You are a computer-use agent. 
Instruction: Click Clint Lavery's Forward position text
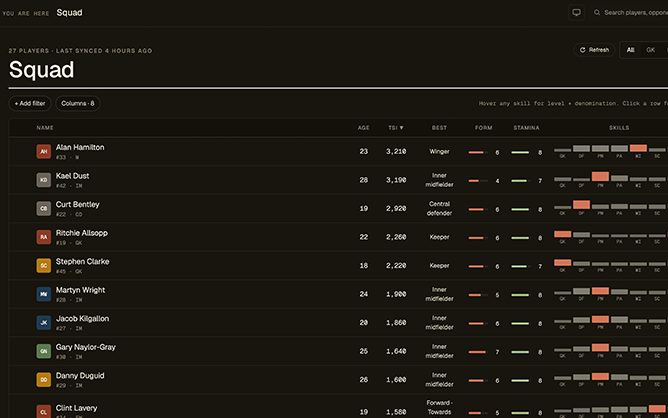(439, 407)
